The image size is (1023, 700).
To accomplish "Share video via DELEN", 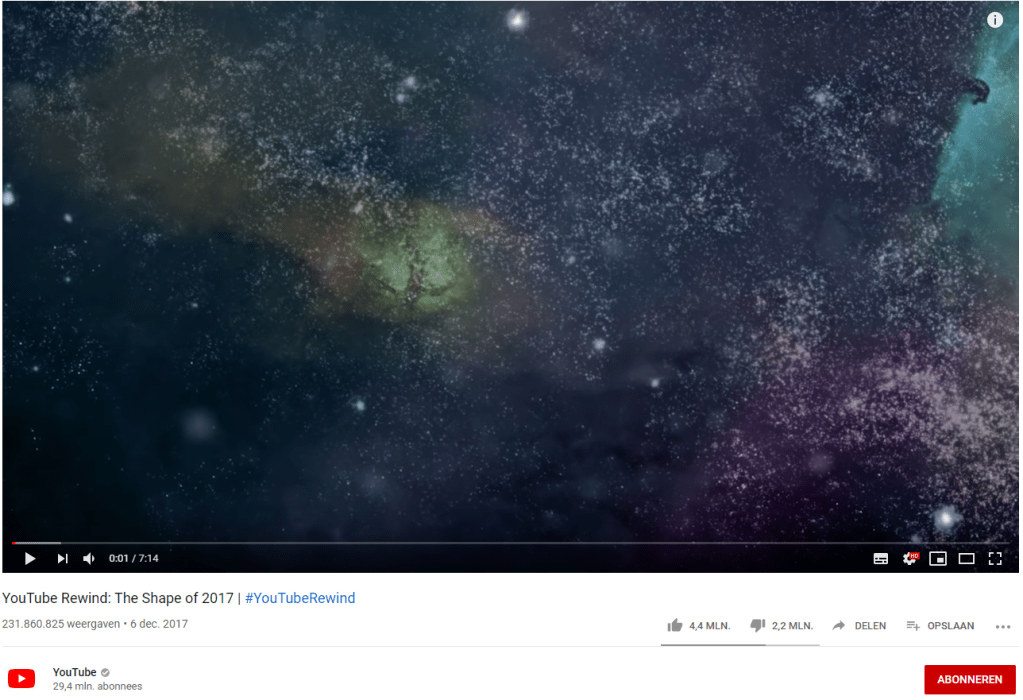I will [859, 626].
